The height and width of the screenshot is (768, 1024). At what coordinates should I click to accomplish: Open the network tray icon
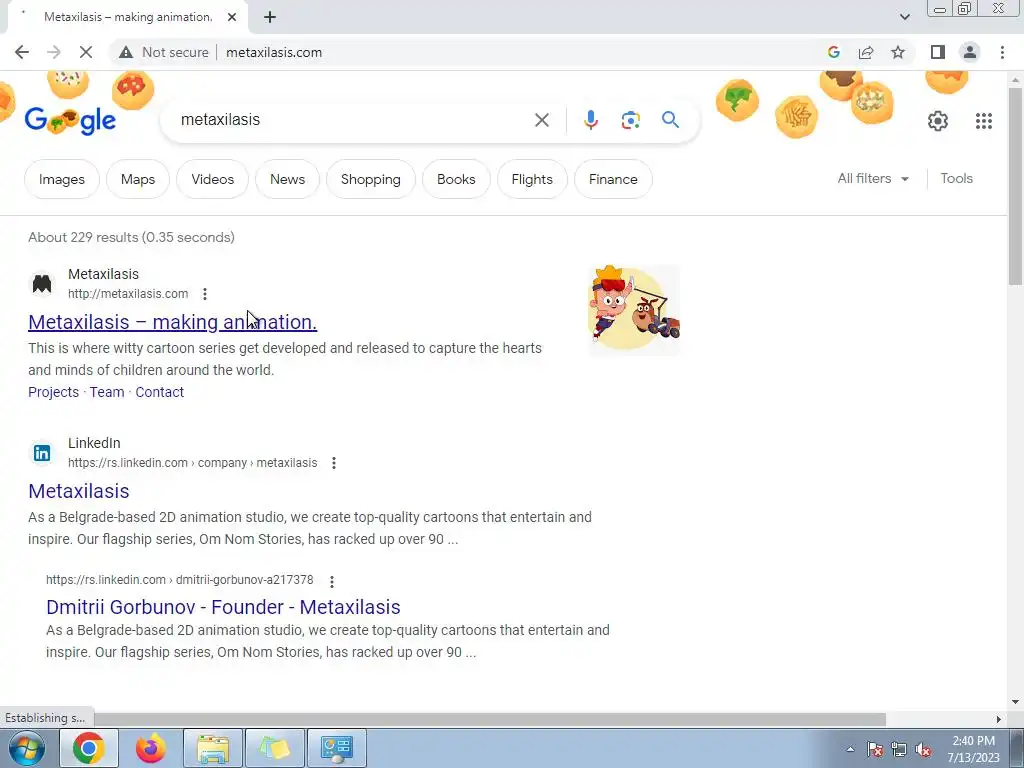click(899, 749)
